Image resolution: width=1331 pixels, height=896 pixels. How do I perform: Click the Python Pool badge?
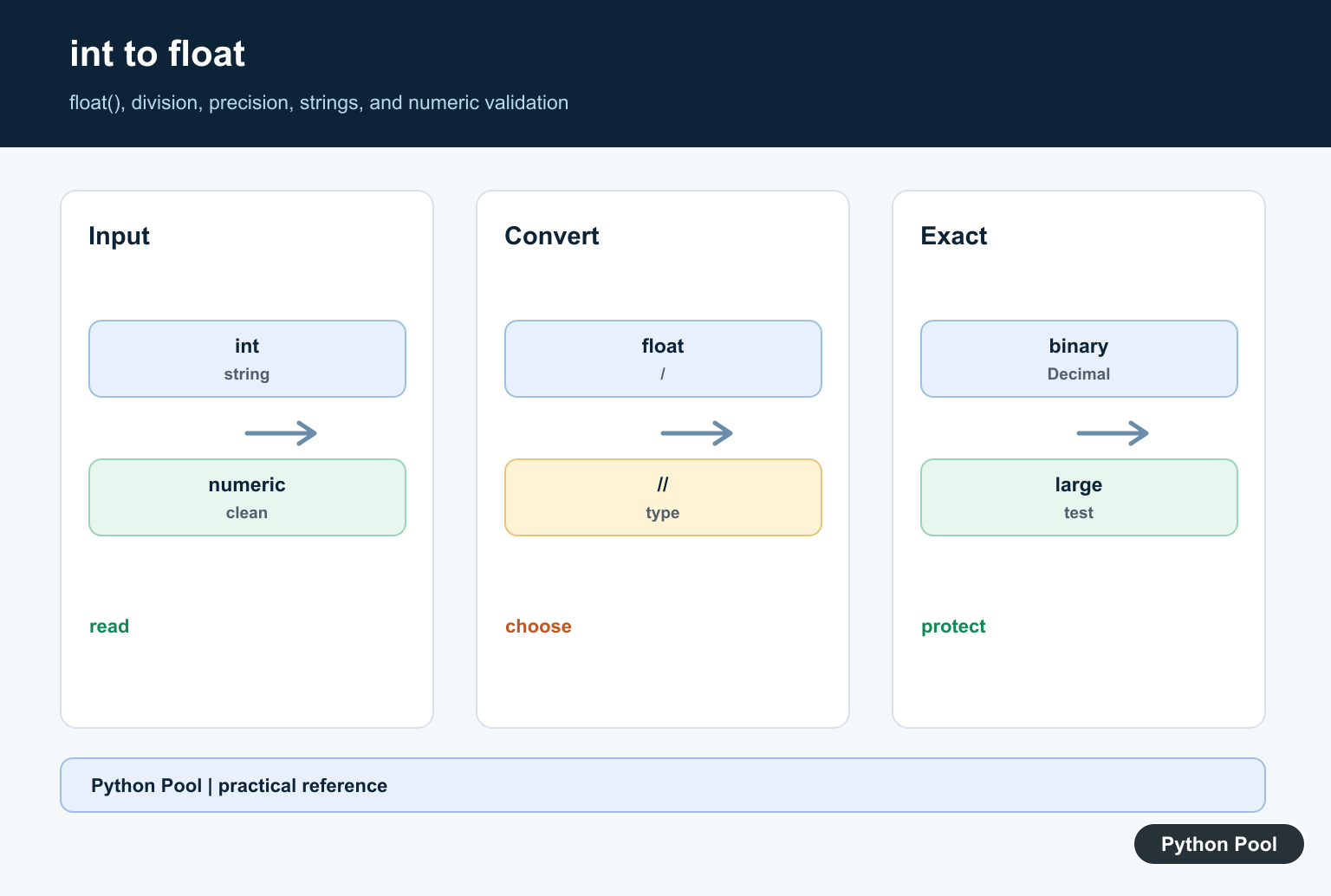pyautogui.click(x=1219, y=844)
